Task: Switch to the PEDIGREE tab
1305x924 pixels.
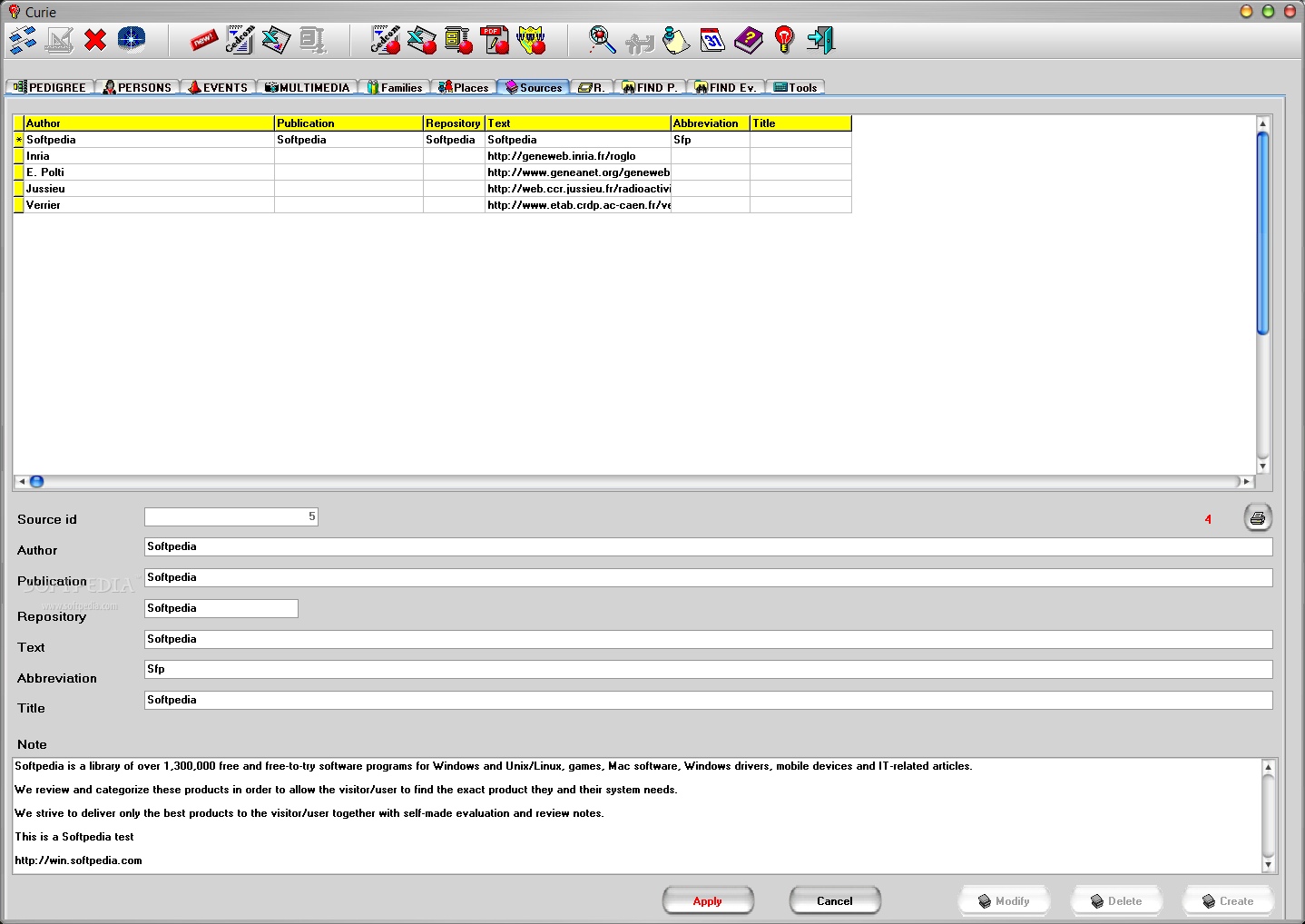Action: point(50,87)
